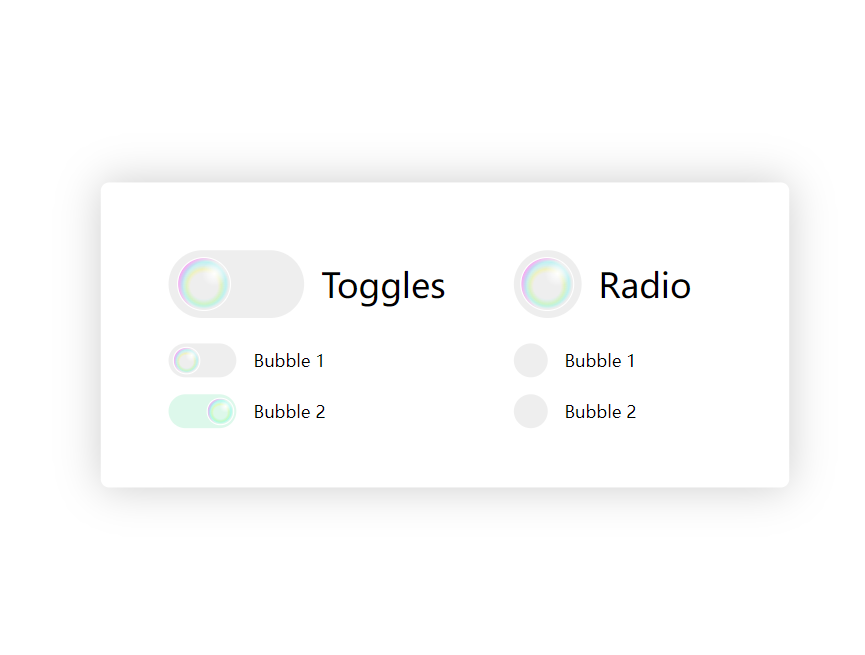865x655 pixels.
Task: Click the bubble inside the large radio button
Action: coord(547,284)
